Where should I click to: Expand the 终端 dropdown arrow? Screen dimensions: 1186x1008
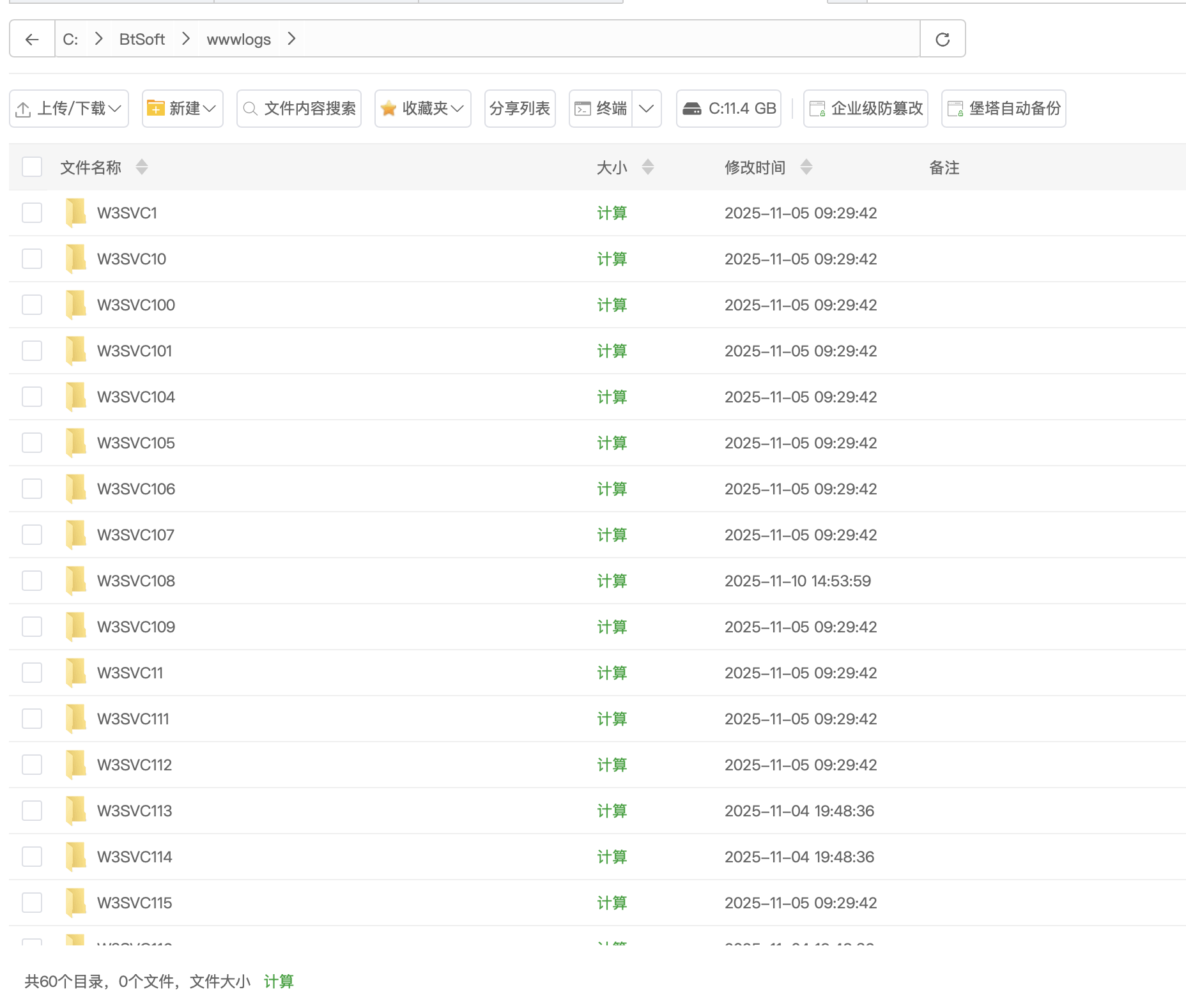click(x=647, y=109)
